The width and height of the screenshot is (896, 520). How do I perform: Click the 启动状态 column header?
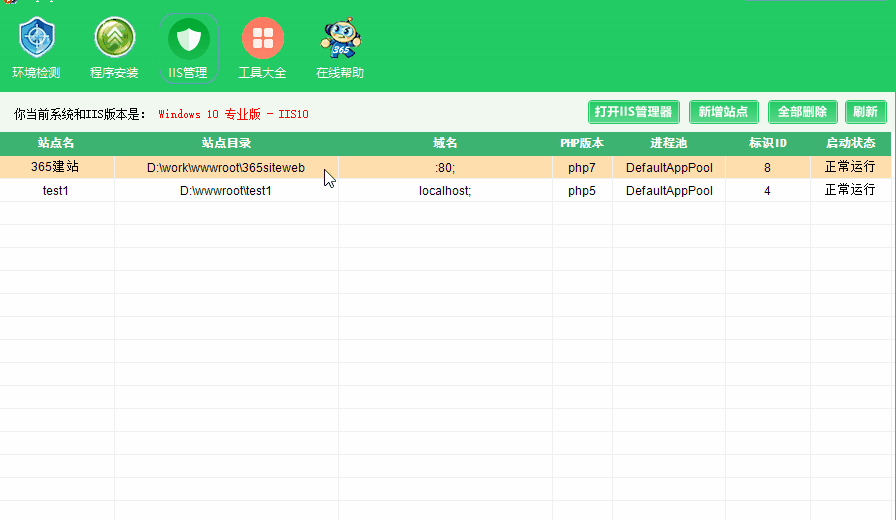[x=850, y=143]
